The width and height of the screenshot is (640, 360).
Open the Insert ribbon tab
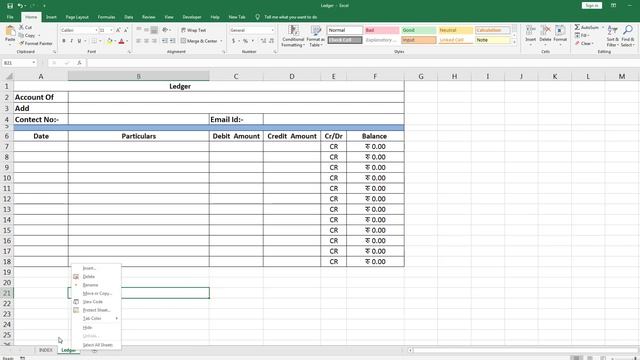(x=51, y=17)
